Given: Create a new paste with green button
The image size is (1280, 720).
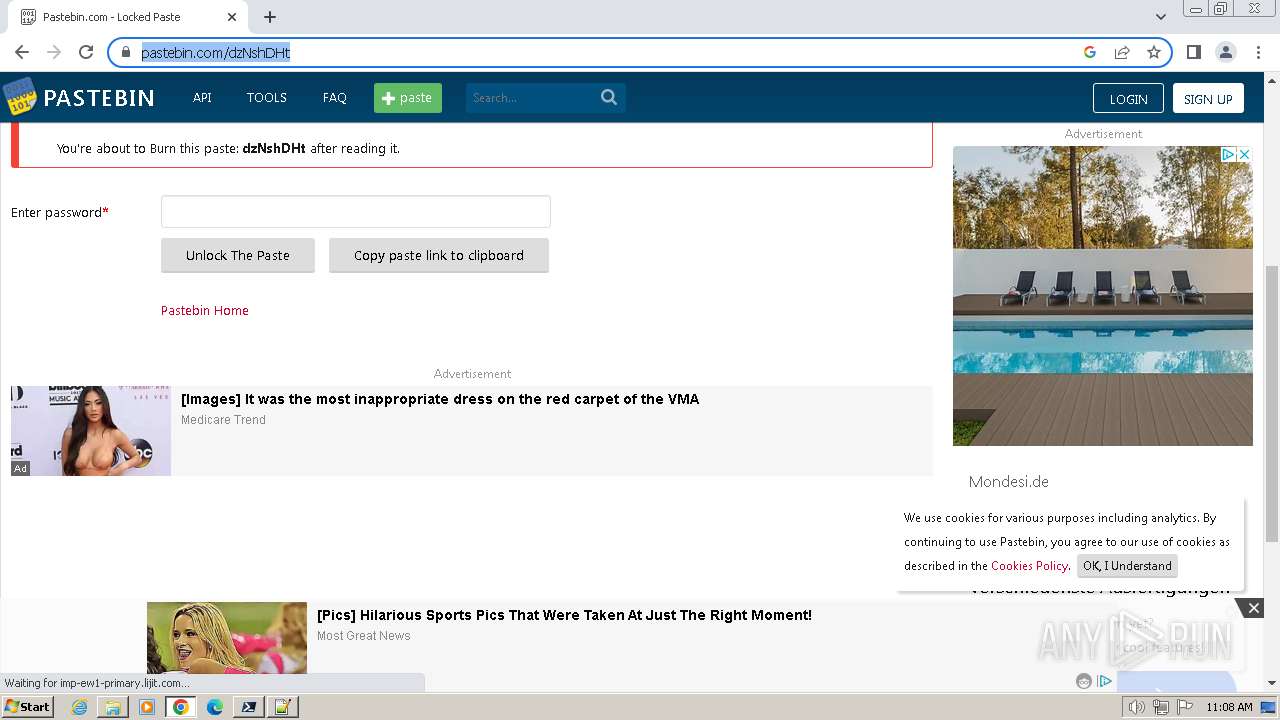Looking at the screenshot, I should coord(408,97).
